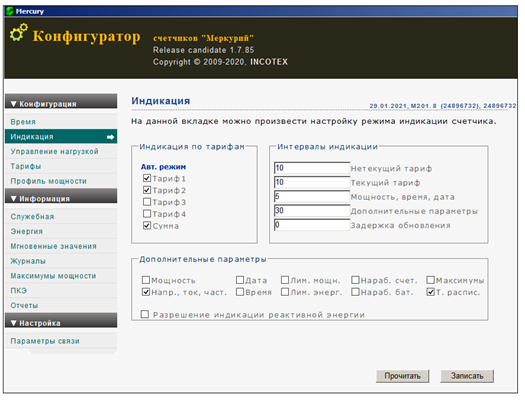
Task: Click the meter info link with date 29.01.2021
Action: [443, 106]
